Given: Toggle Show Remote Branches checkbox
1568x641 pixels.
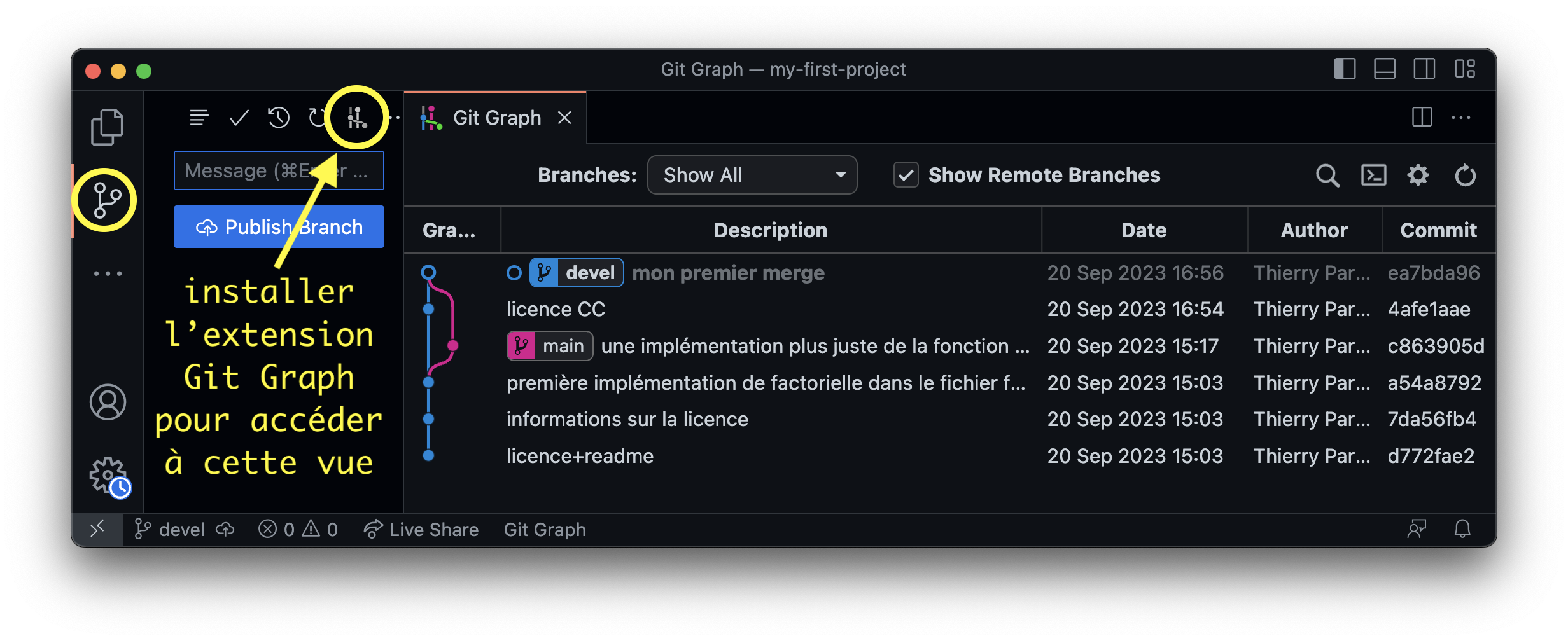Looking at the screenshot, I should pyautogui.click(x=906, y=175).
